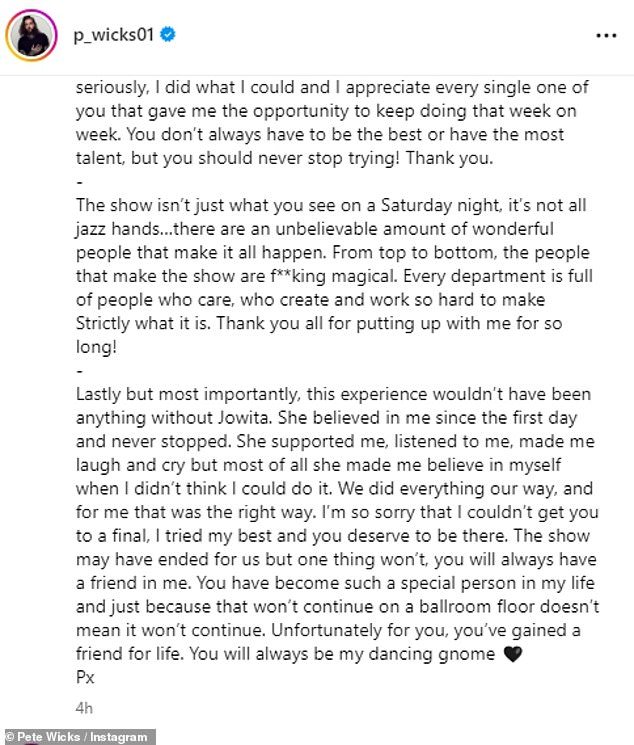Click the 4h post timestamp
Screen dimensions: 634x745
(x=84, y=708)
